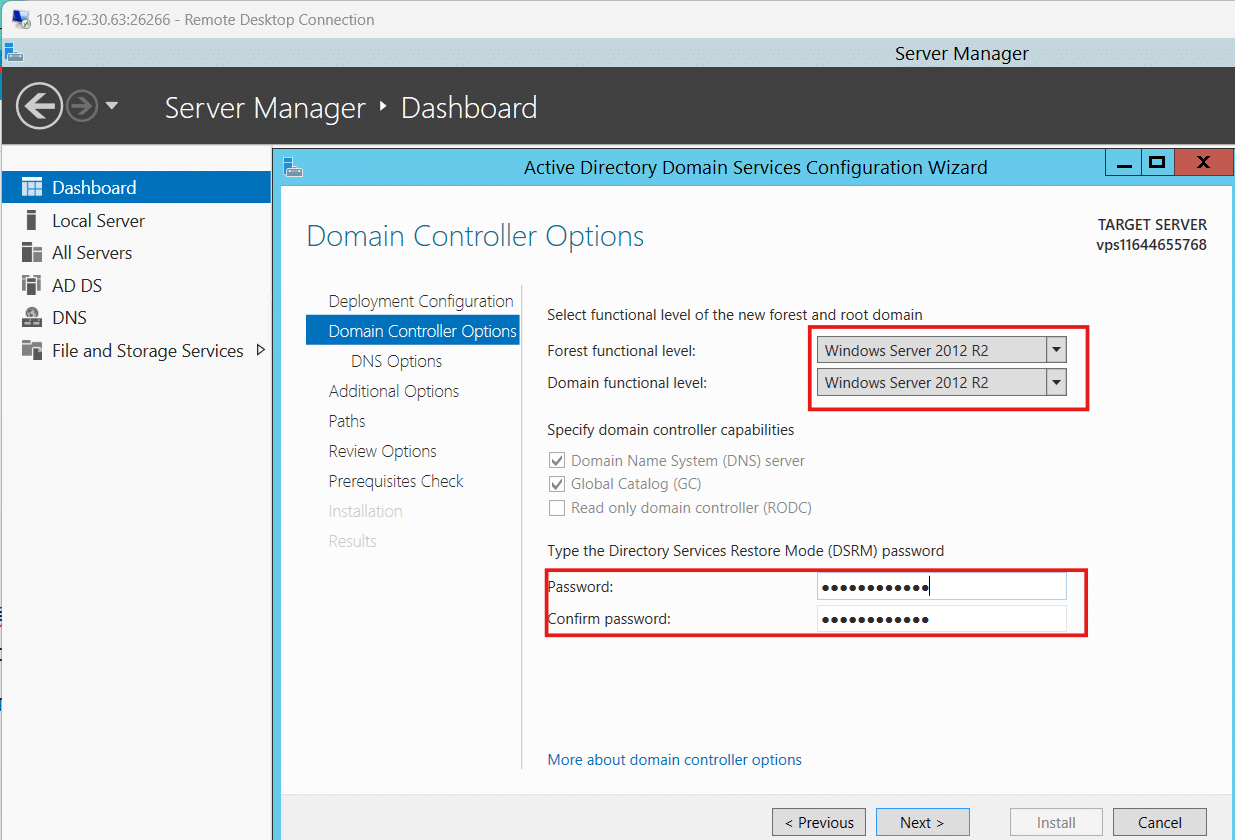
Task: Enable Read only domain controller (RODC)
Action: [x=557, y=508]
